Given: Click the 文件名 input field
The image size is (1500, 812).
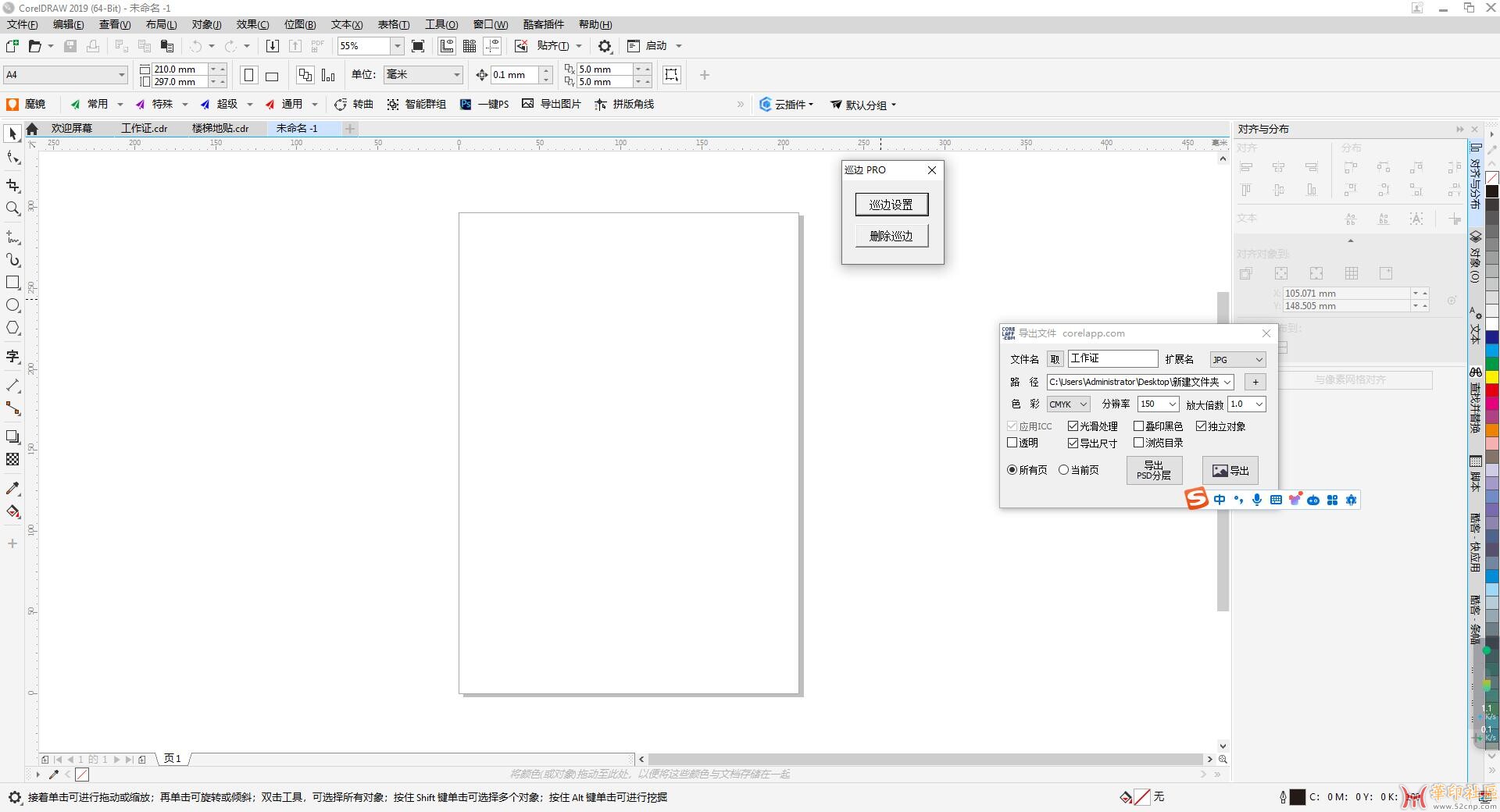Looking at the screenshot, I should [x=1112, y=358].
